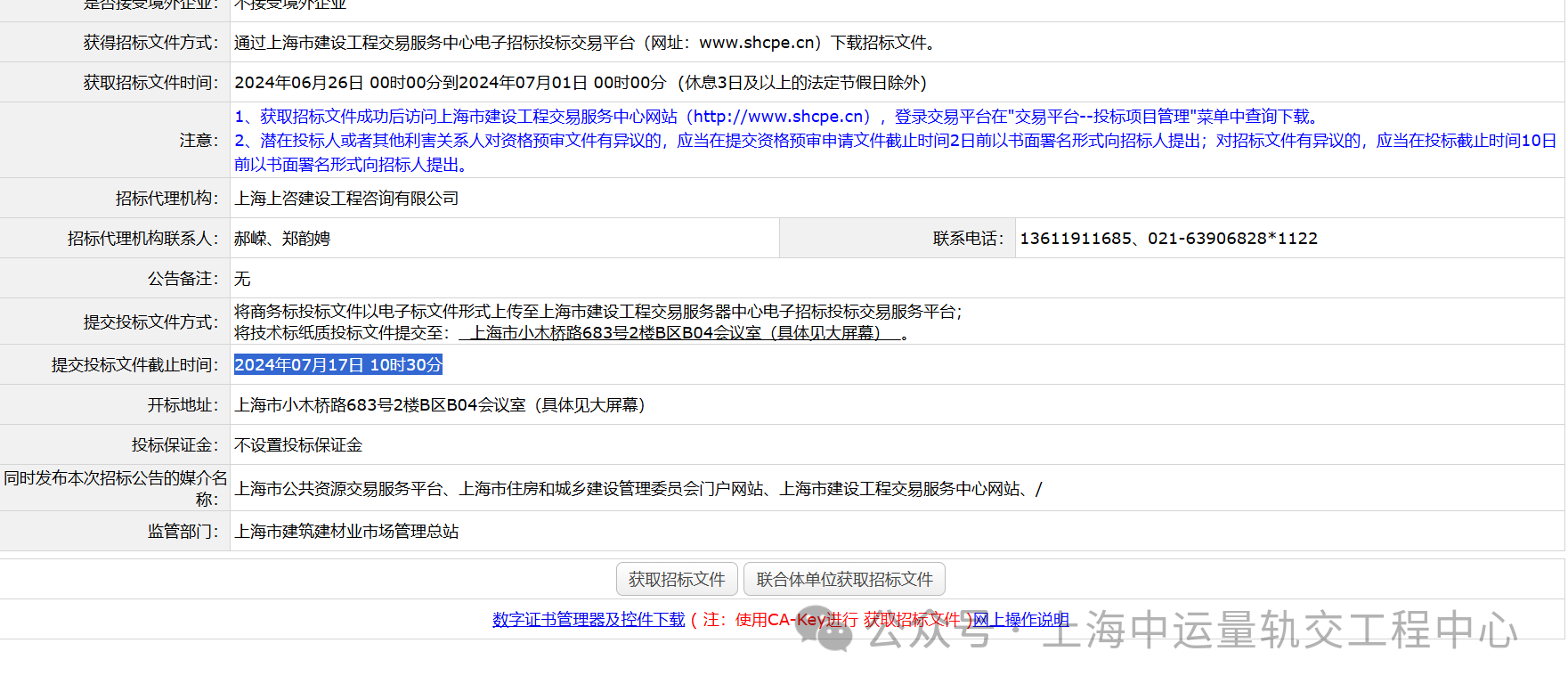Click the 公告备注 value 无
Screen dimensions: 1568x692
pyautogui.click(x=242, y=278)
